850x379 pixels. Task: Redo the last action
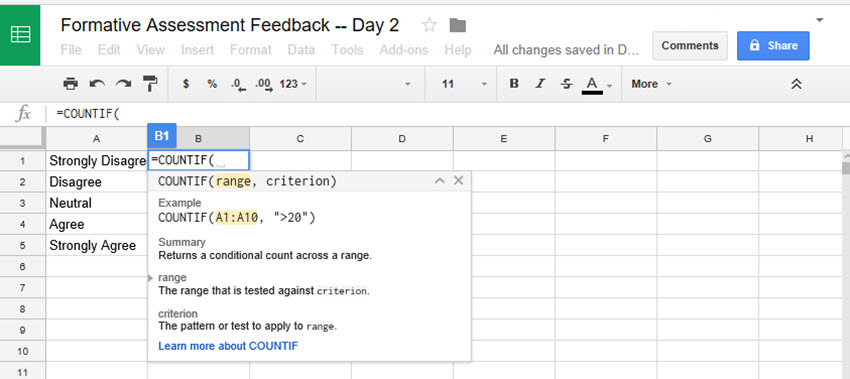pyautogui.click(x=124, y=83)
